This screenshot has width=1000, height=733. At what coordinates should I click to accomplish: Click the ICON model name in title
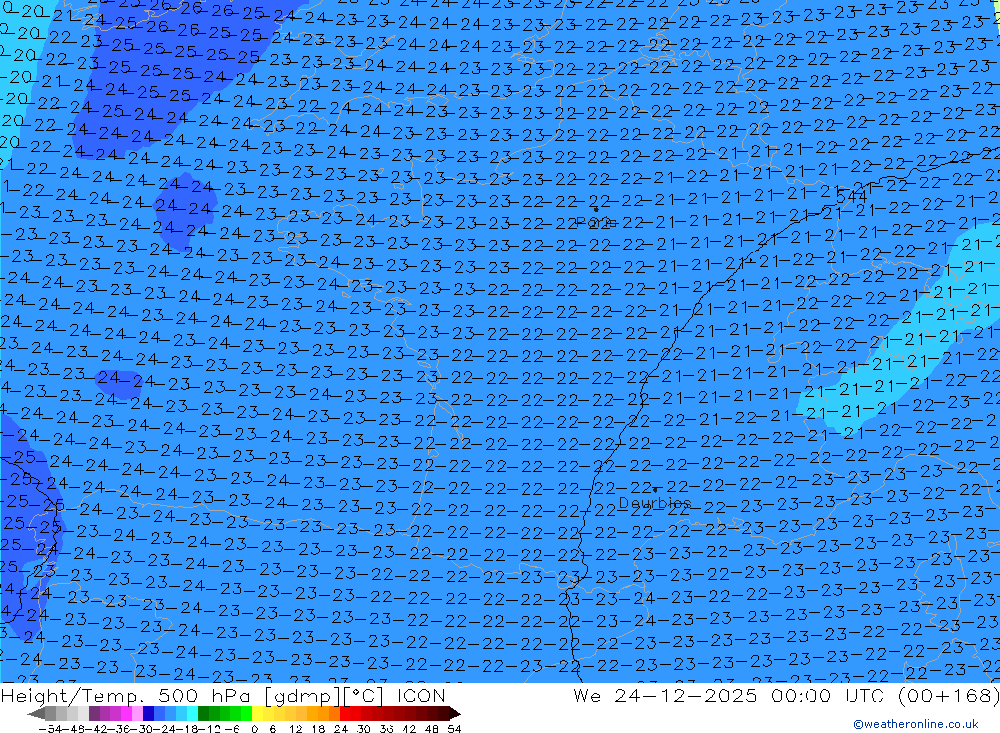tap(421, 695)
